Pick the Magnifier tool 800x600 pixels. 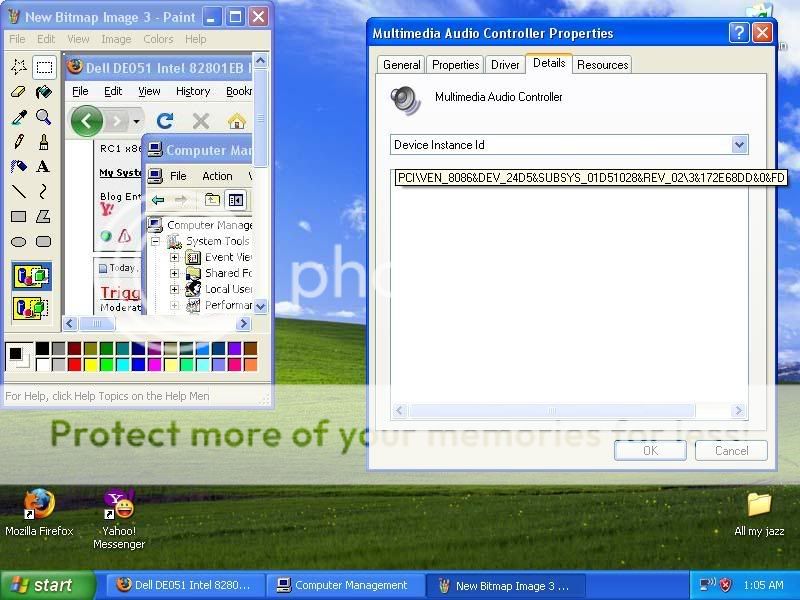pyautogui.click(x=43, y=117)
